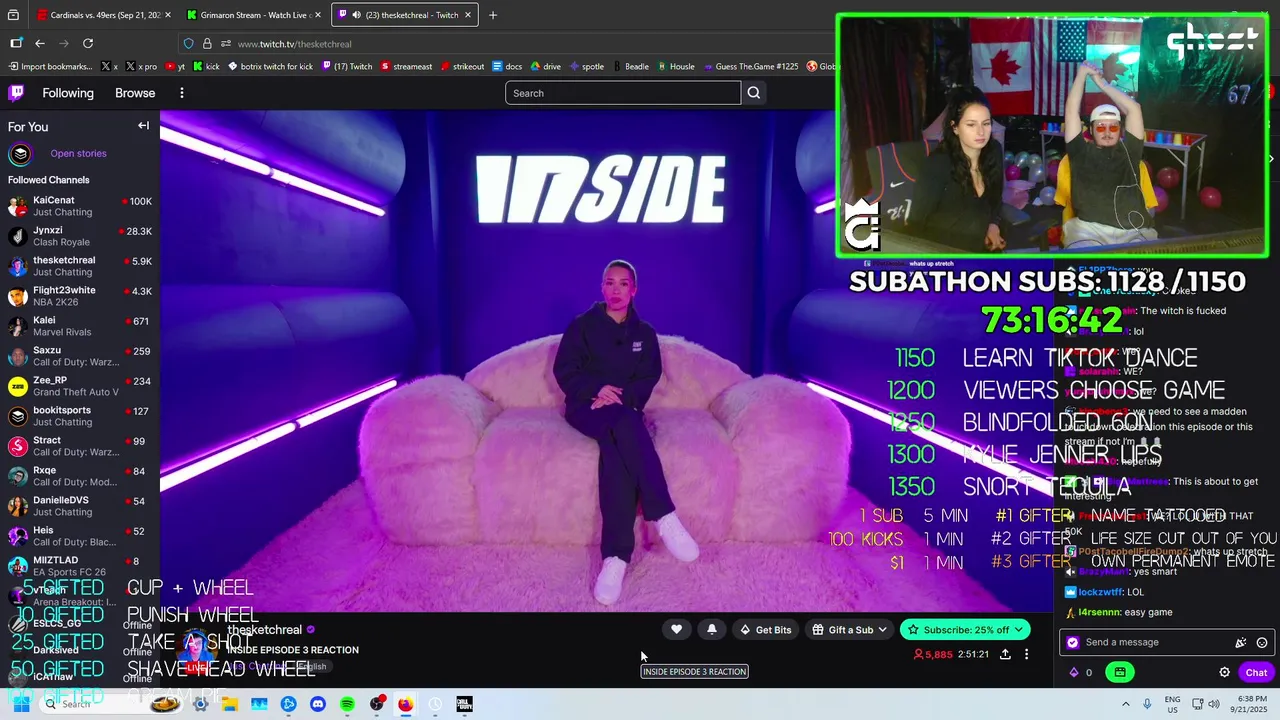Click chat username lockzwttf
Image resolution: width=1280 pixels, height=720 pixels.
pos(1101,592)
